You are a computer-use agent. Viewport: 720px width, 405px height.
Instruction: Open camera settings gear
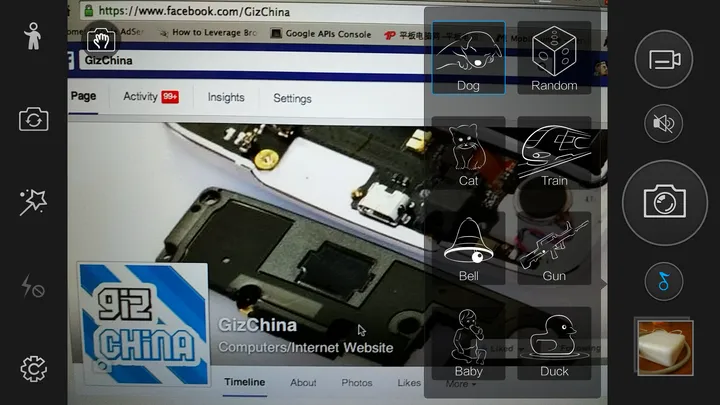[33, 369]
